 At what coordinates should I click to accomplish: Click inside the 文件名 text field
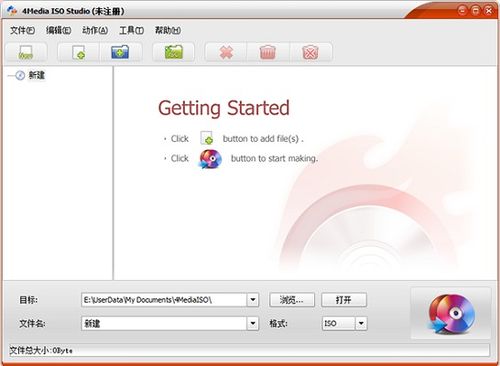click(x=164, y=323)
